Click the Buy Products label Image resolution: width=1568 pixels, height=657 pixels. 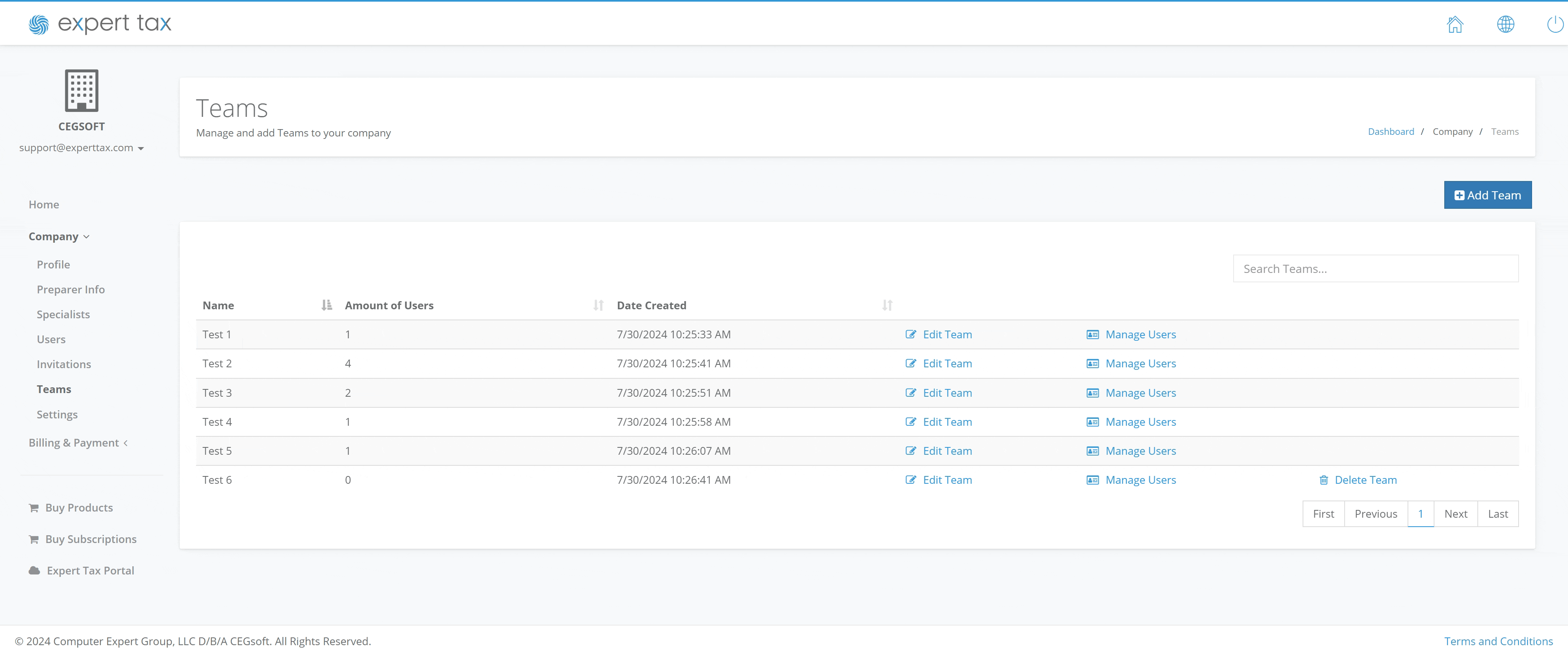(x=79, y=508)
